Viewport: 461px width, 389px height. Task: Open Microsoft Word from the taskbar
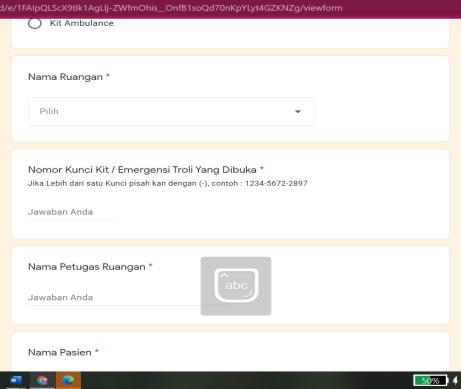(15, 380)
